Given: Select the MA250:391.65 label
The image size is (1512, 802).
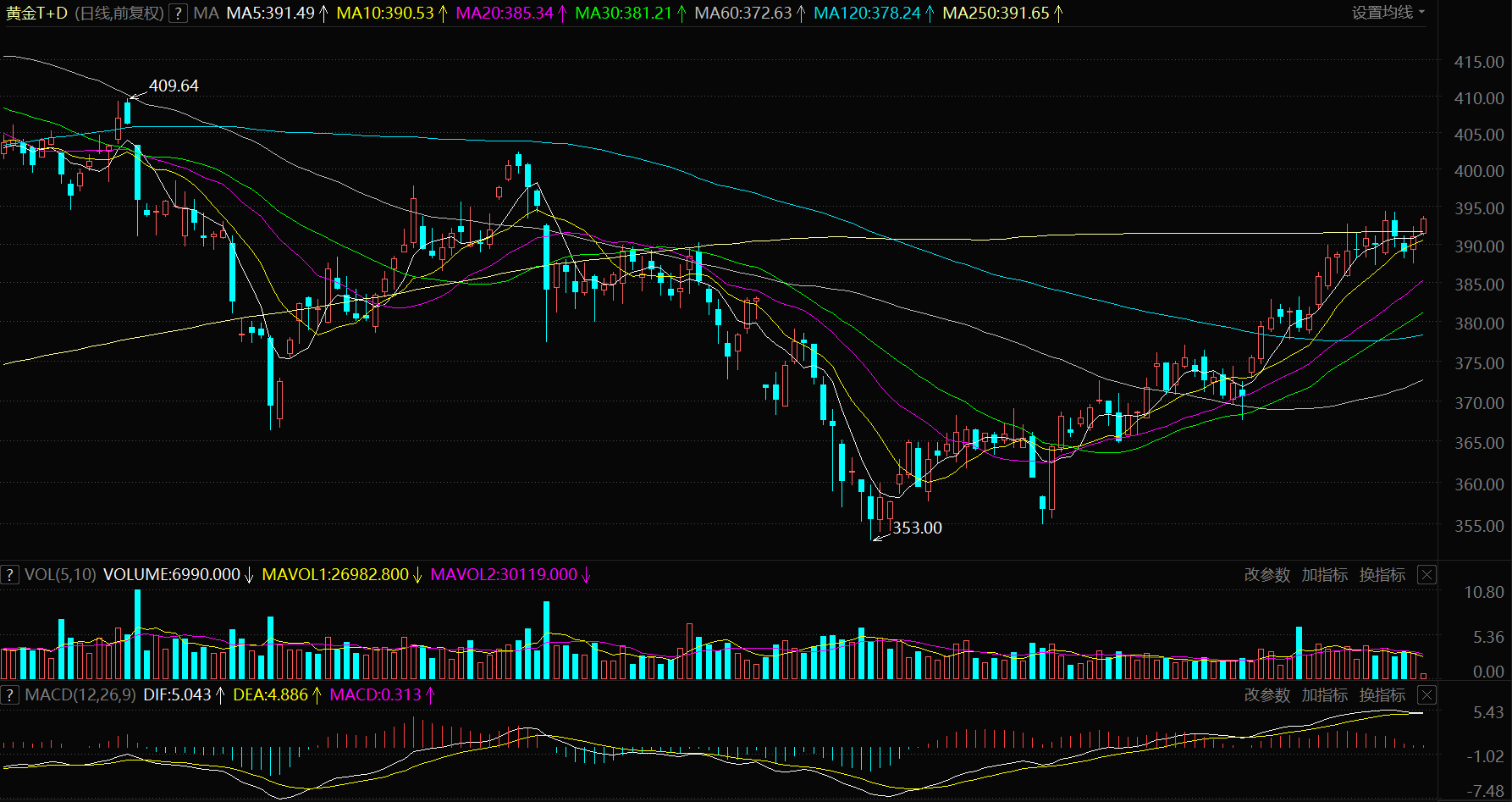Looking at the screenshot, I should (996, 14).
